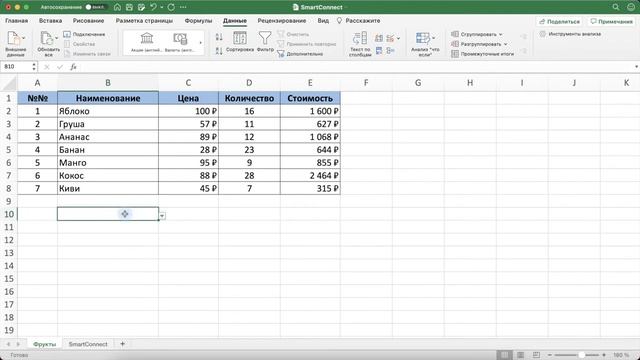
Task: Click Analysis Tools (Инструменты анализа)
Action: click(570, 34)
